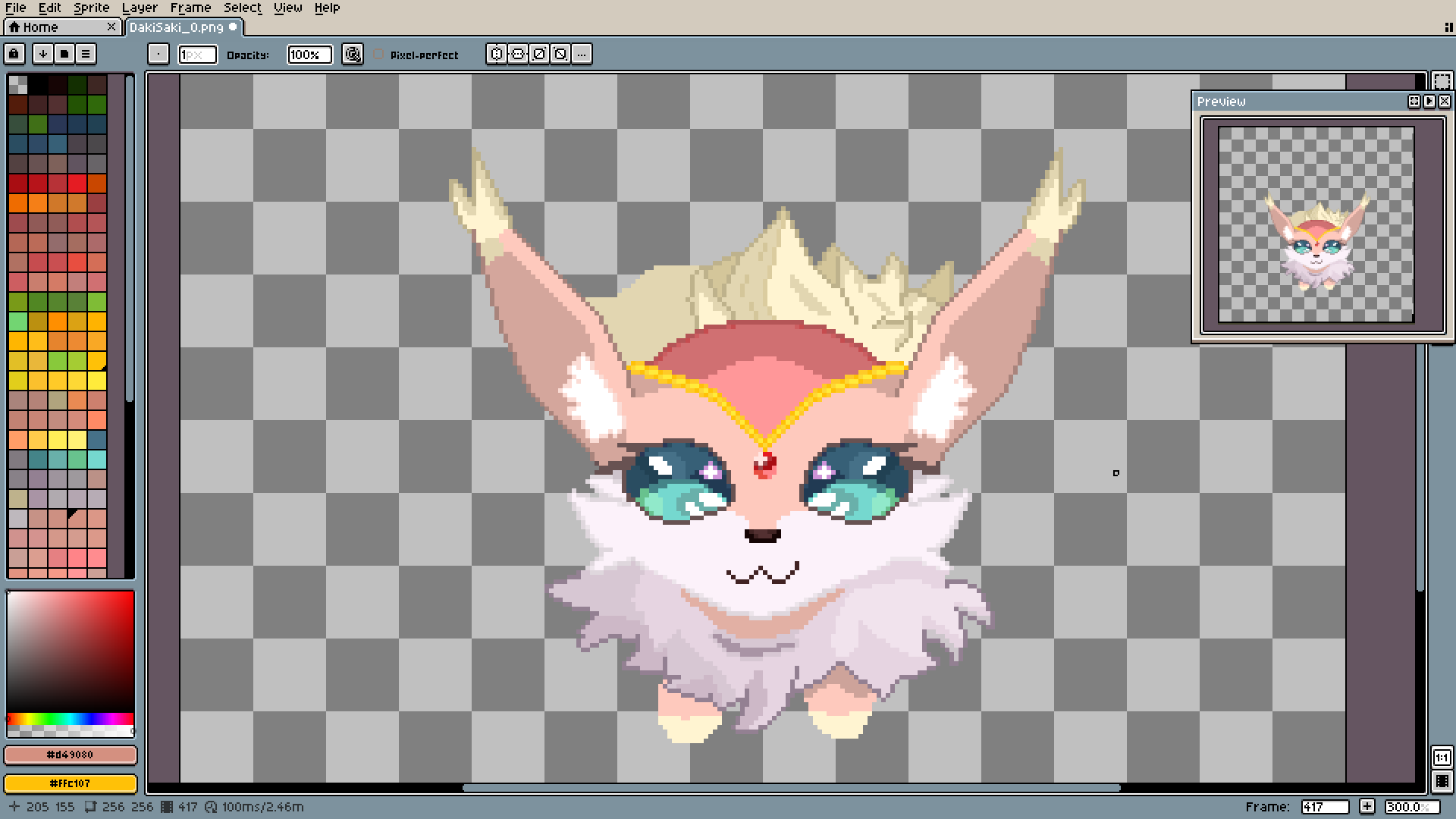Viewport: 1456px width, 819px height.
Task: Toggle horizontal symmetry mode button
Action: (x=497, y=54)
